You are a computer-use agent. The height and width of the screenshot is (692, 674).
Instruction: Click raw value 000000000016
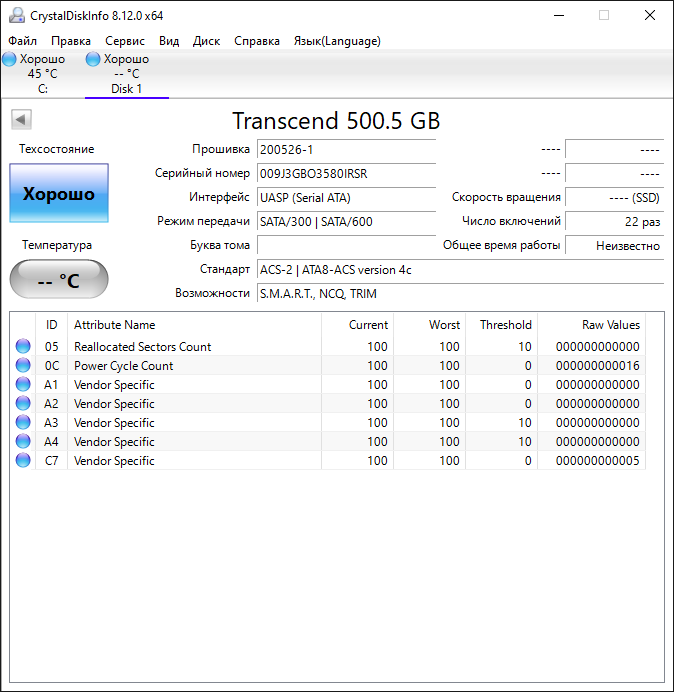click(x=598, y=366)
